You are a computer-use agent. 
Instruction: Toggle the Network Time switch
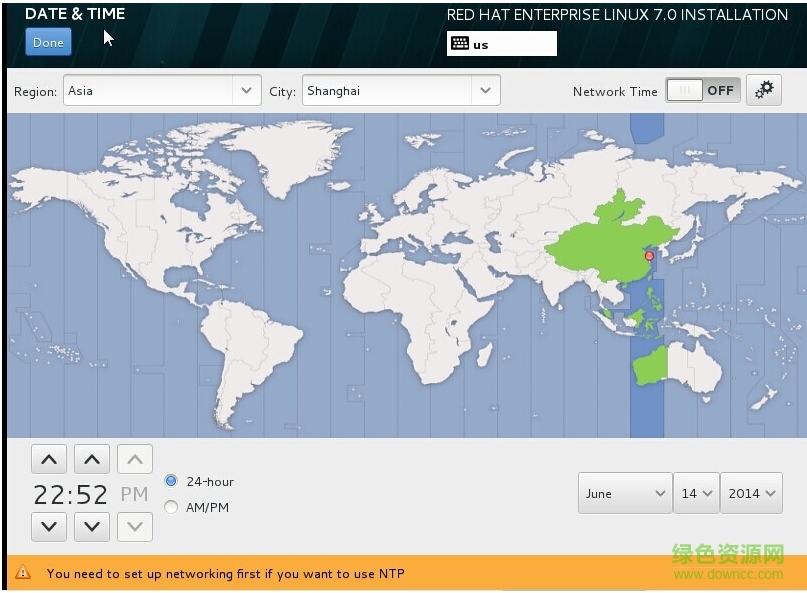[x=703, y=90]
